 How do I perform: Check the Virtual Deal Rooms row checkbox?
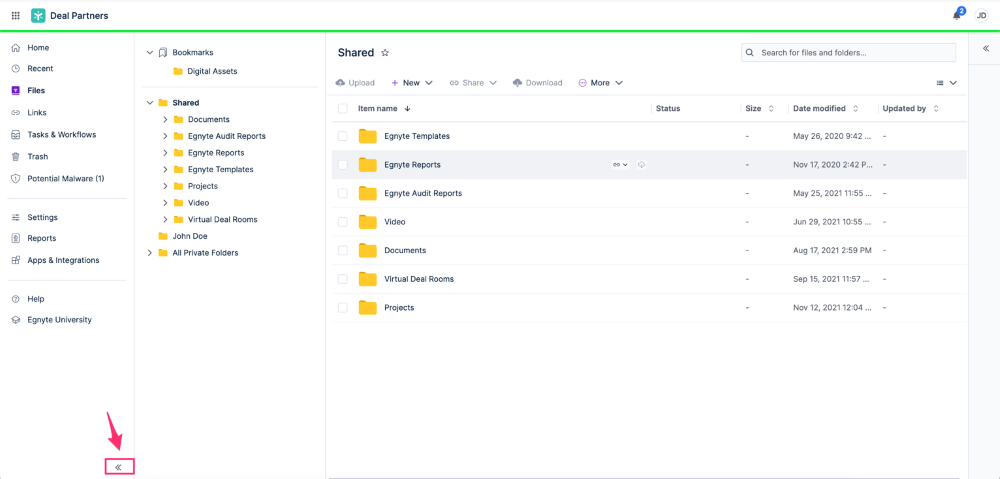coord(342,279)
